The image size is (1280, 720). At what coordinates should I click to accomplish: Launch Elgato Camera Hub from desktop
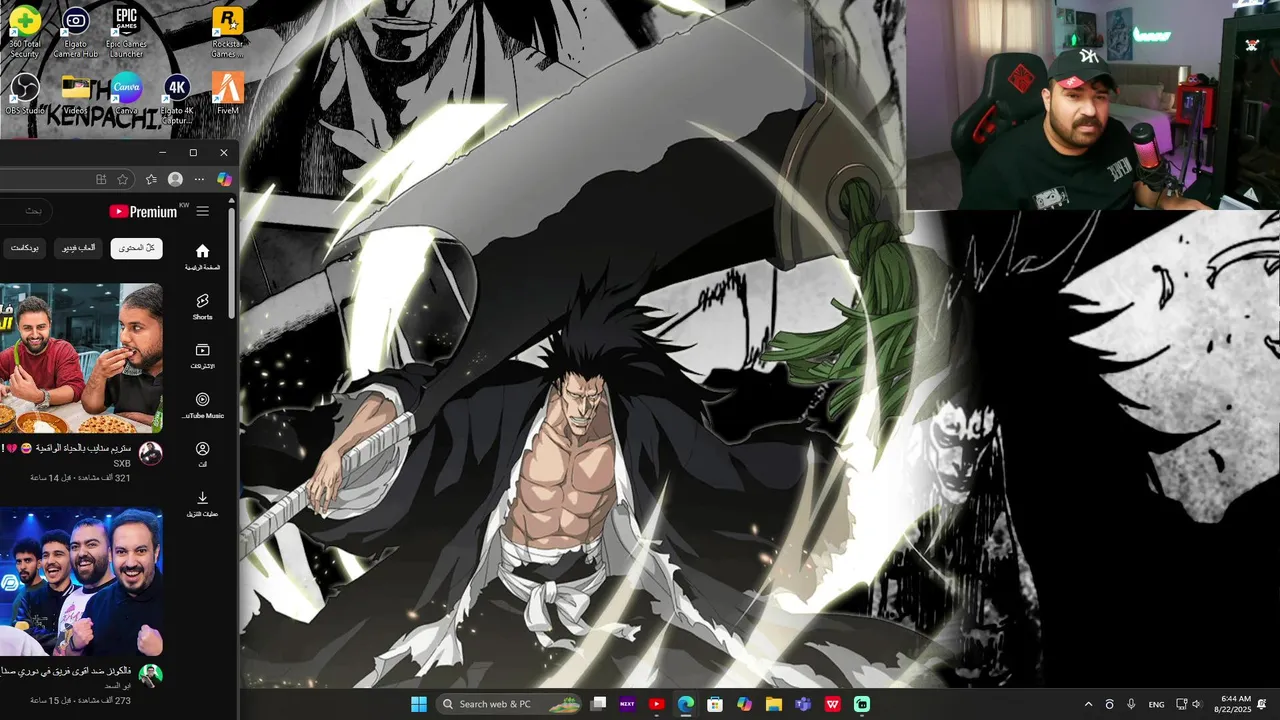tap(75, 30)
